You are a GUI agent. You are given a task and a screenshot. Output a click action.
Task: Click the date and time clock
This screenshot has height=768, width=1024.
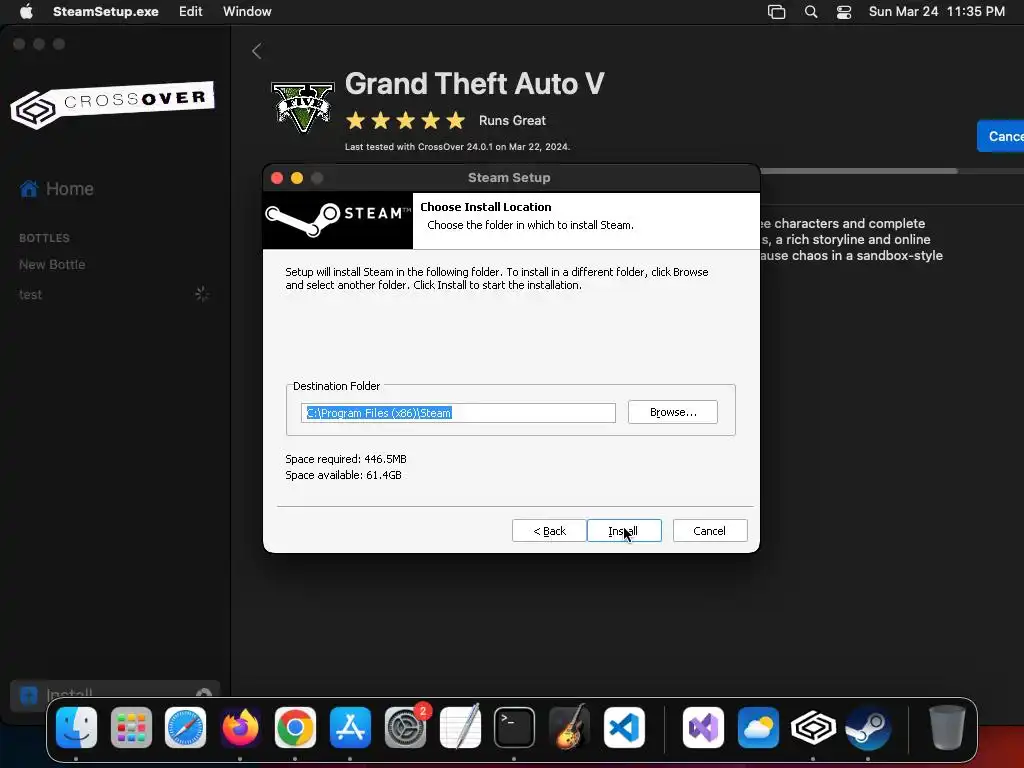[x=936, y=11]
